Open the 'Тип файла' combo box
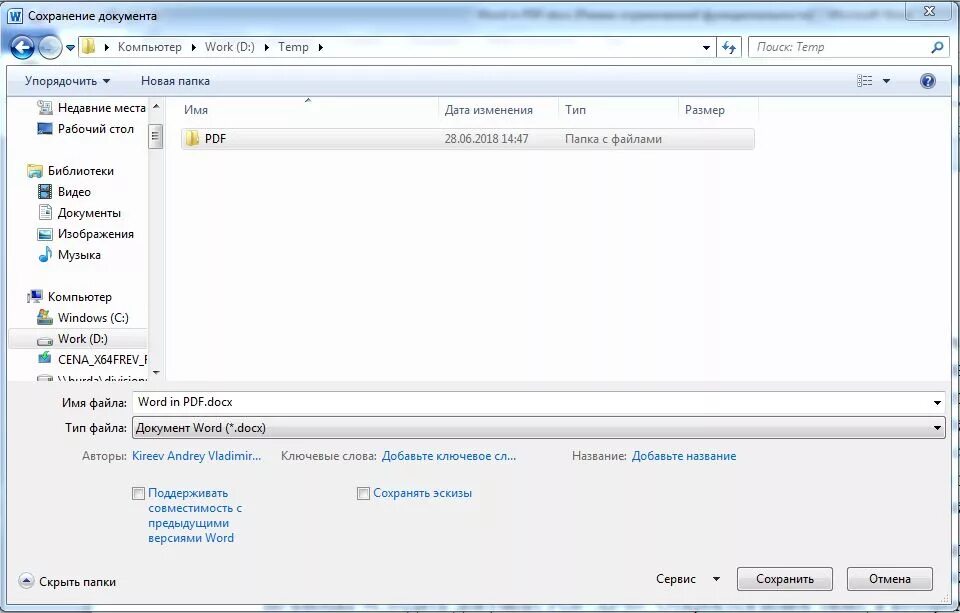 click(x=539, y=427)
